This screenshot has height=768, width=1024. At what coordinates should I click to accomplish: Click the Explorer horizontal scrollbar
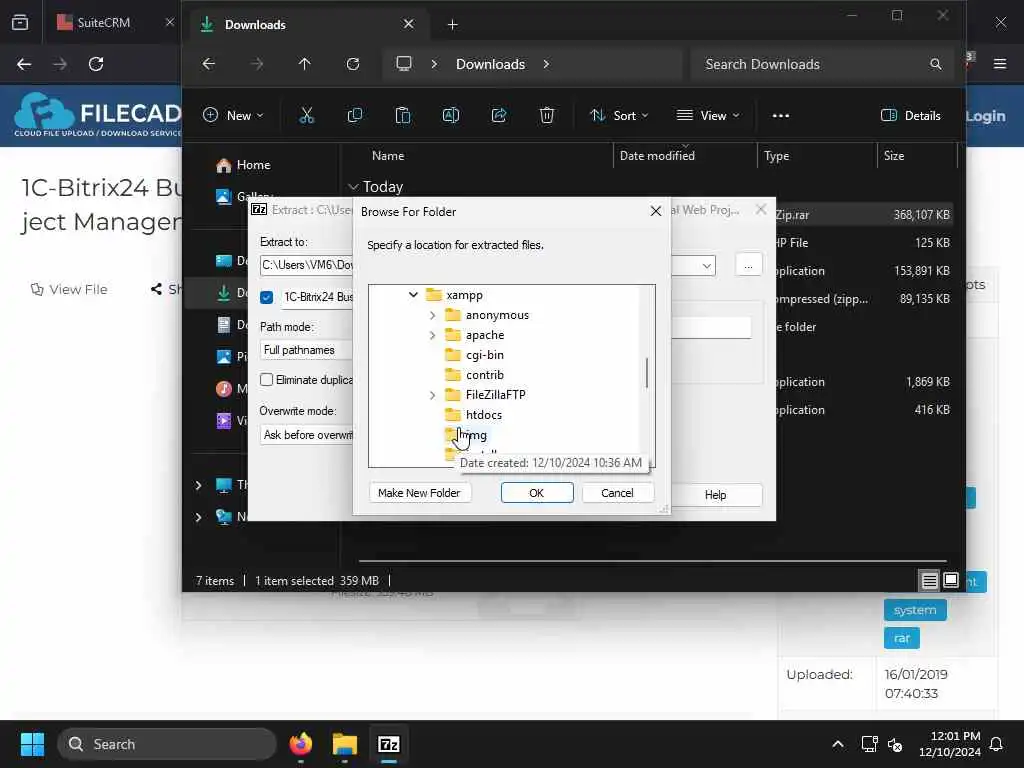point(652,560)
